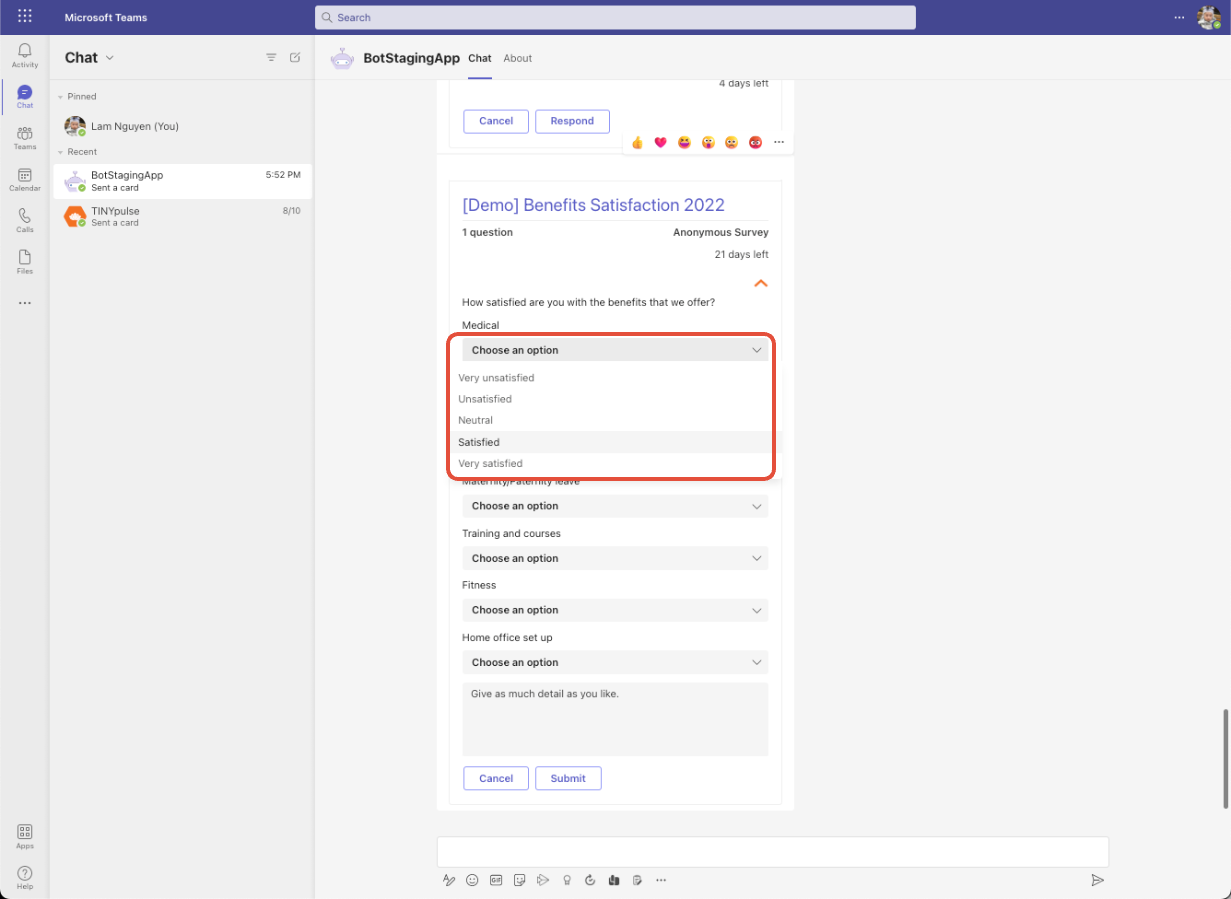1231x899 pixels.
Task: Open the Fitness dropdown
Action: (x=615, y=610)
